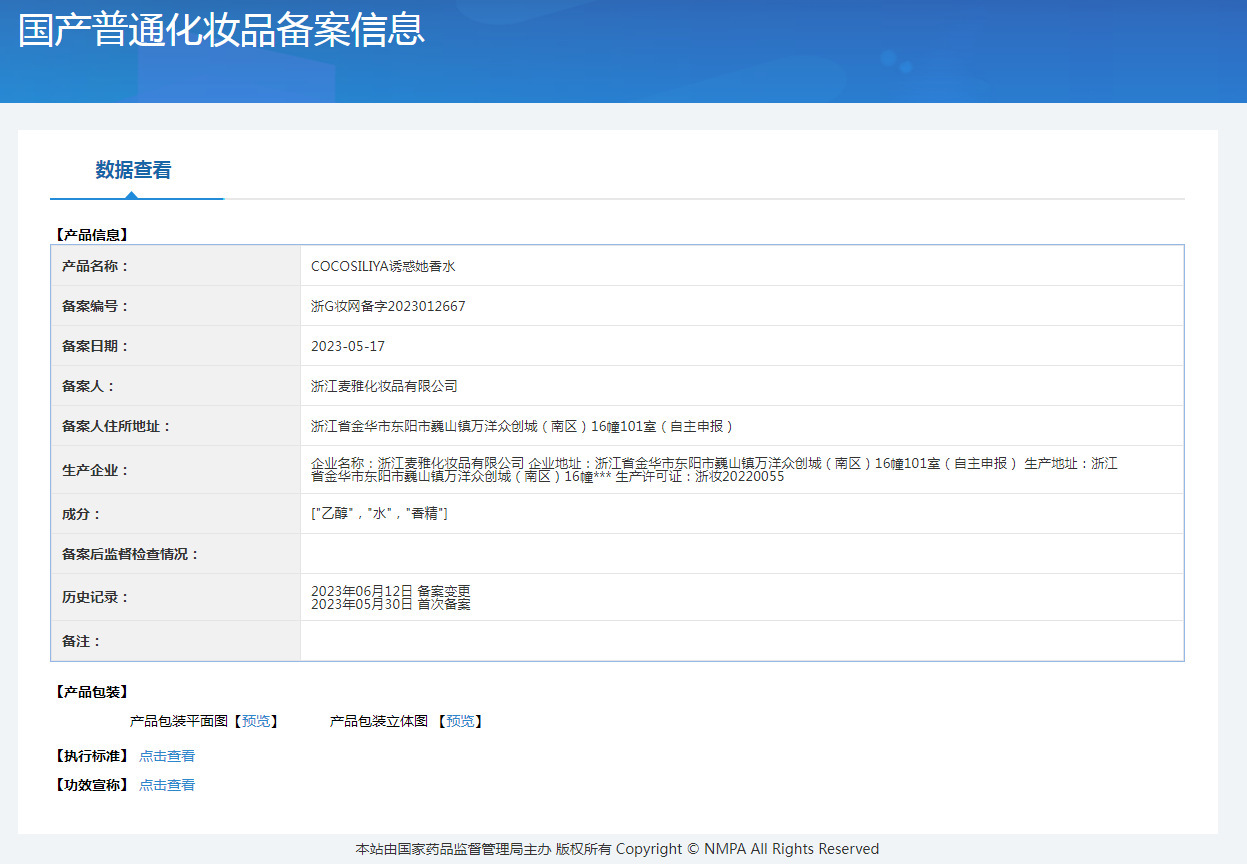Click the 2023年06月12日 备案变更 history entry
Image resolution: width=1247 pixels, height=864 pixels.
pos(391,591)
